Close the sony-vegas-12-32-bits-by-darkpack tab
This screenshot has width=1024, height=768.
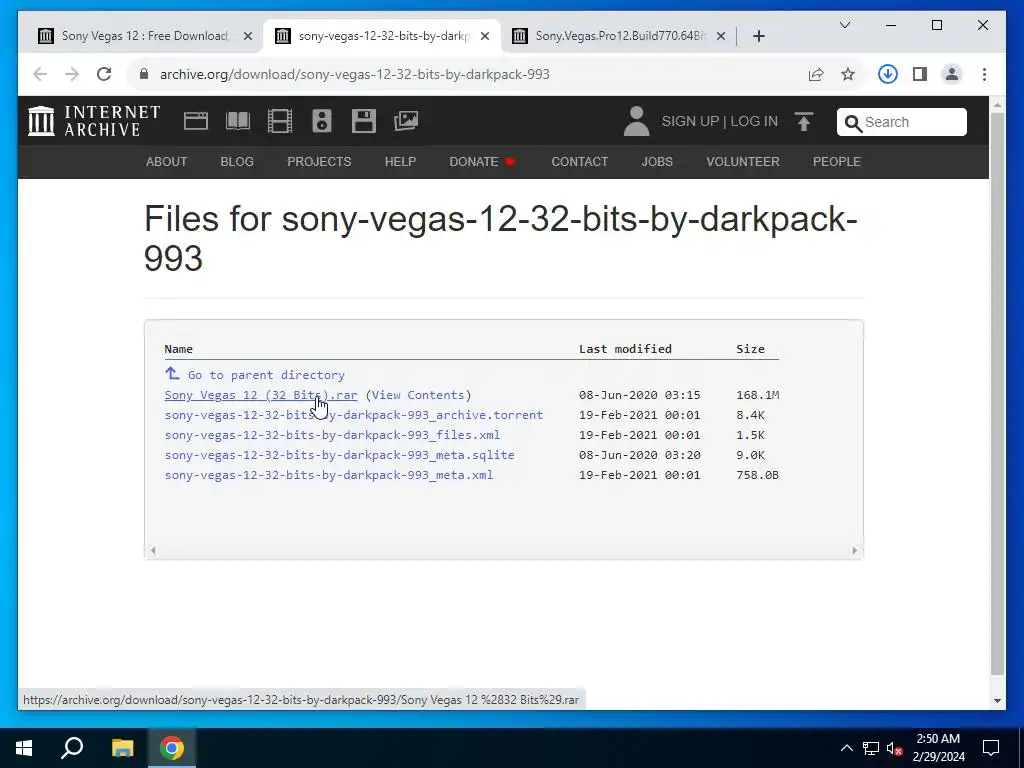(485, 37)
